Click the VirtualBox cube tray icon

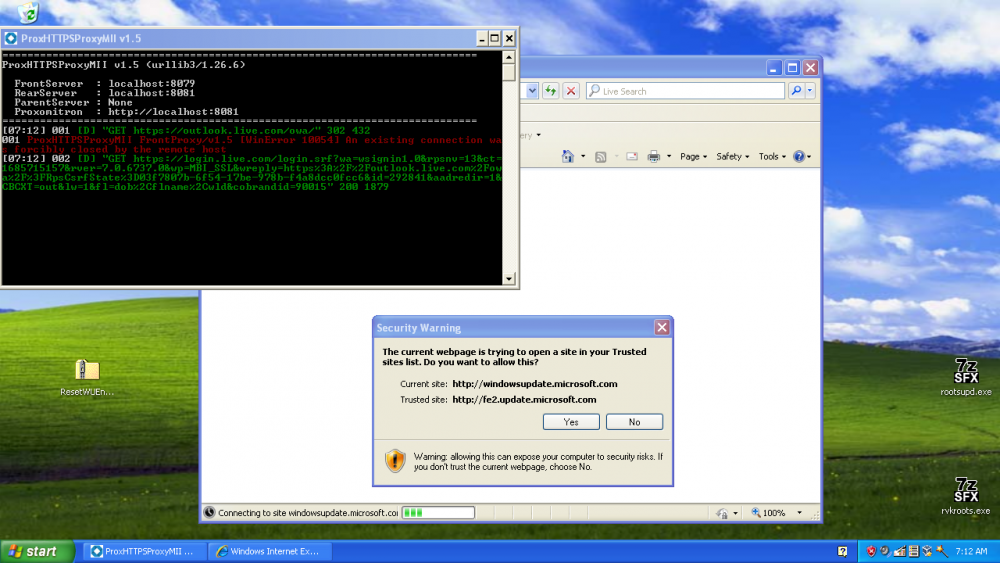pyautogui.click(x=927, y=552)
